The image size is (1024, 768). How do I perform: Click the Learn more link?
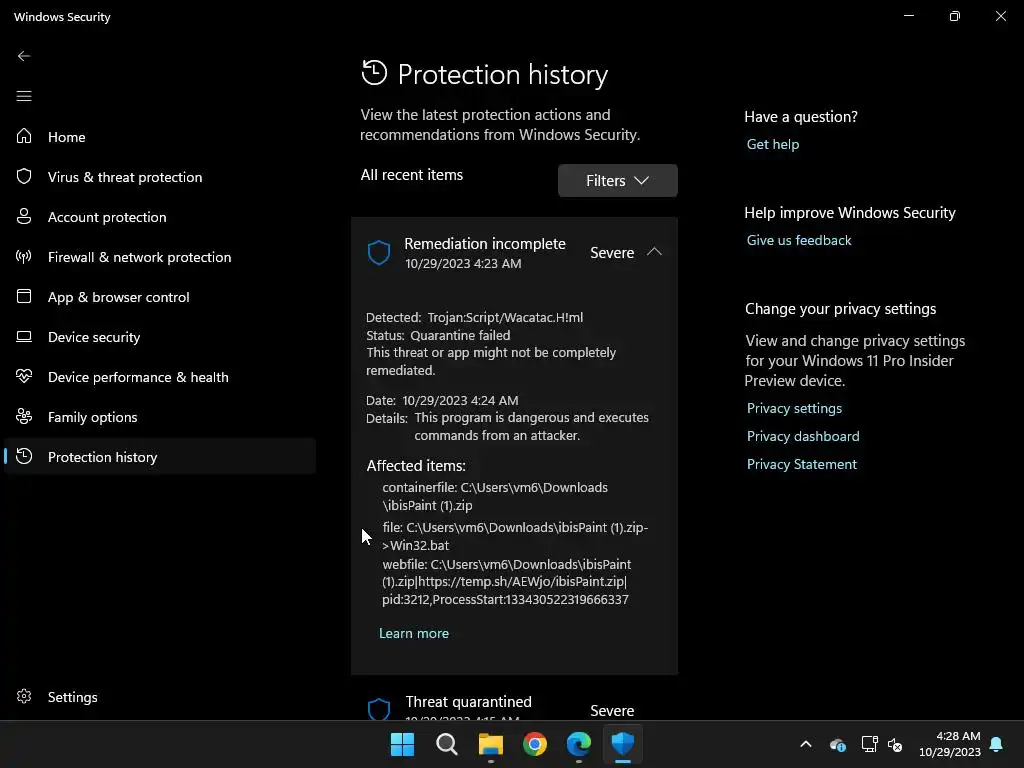coord(413,633)
